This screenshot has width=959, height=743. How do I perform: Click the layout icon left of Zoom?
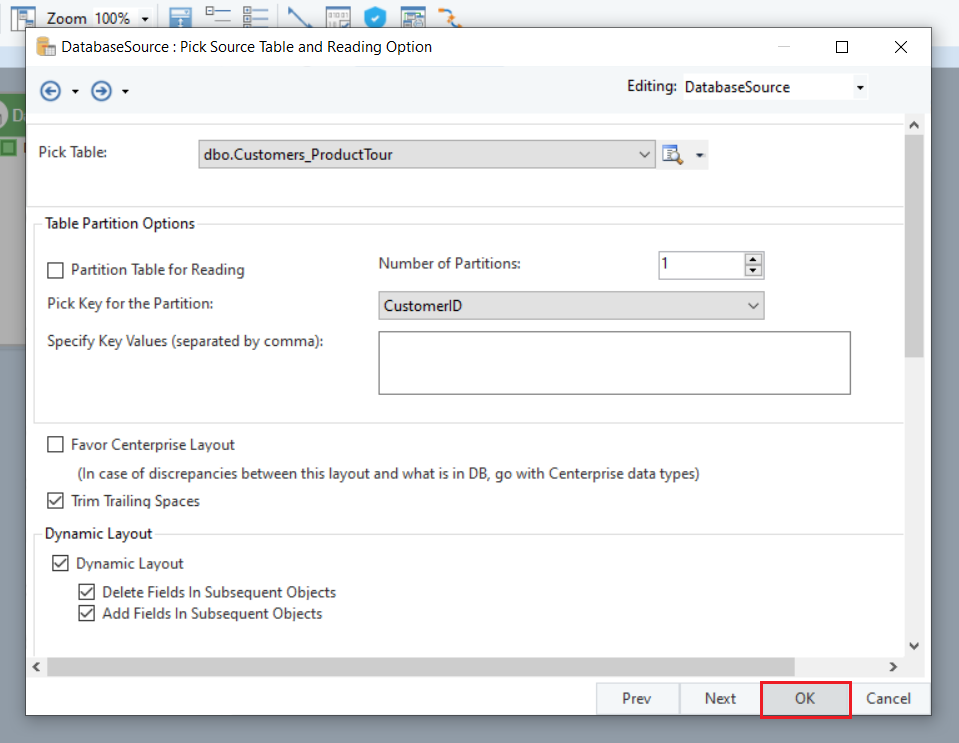tap(23, 18)
